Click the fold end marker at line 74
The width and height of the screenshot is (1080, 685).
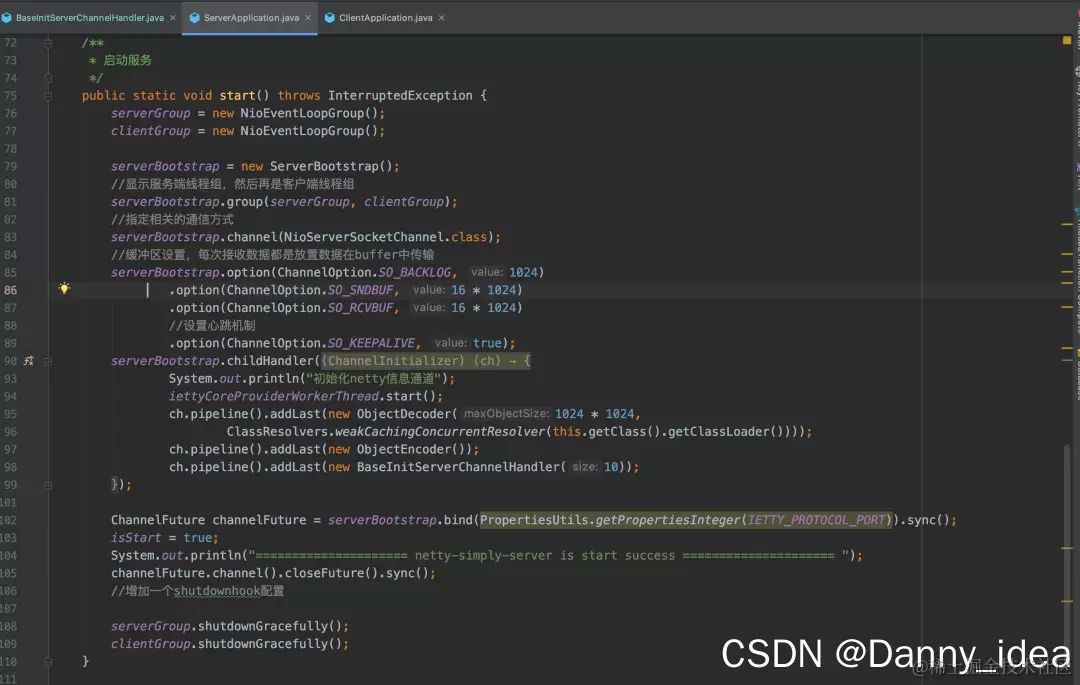pos(48,78)
